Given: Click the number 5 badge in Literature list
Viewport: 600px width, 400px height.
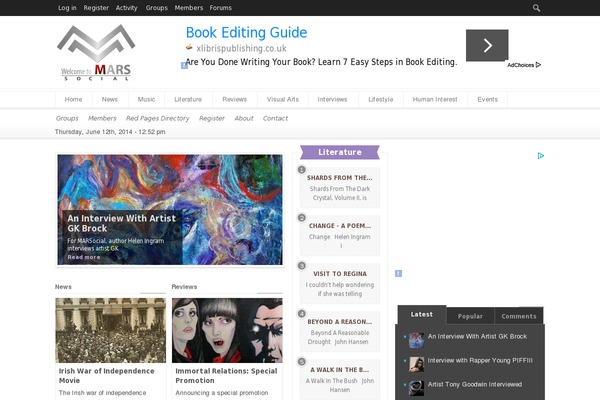Looking at the screenshot, I should coord(302,362).
